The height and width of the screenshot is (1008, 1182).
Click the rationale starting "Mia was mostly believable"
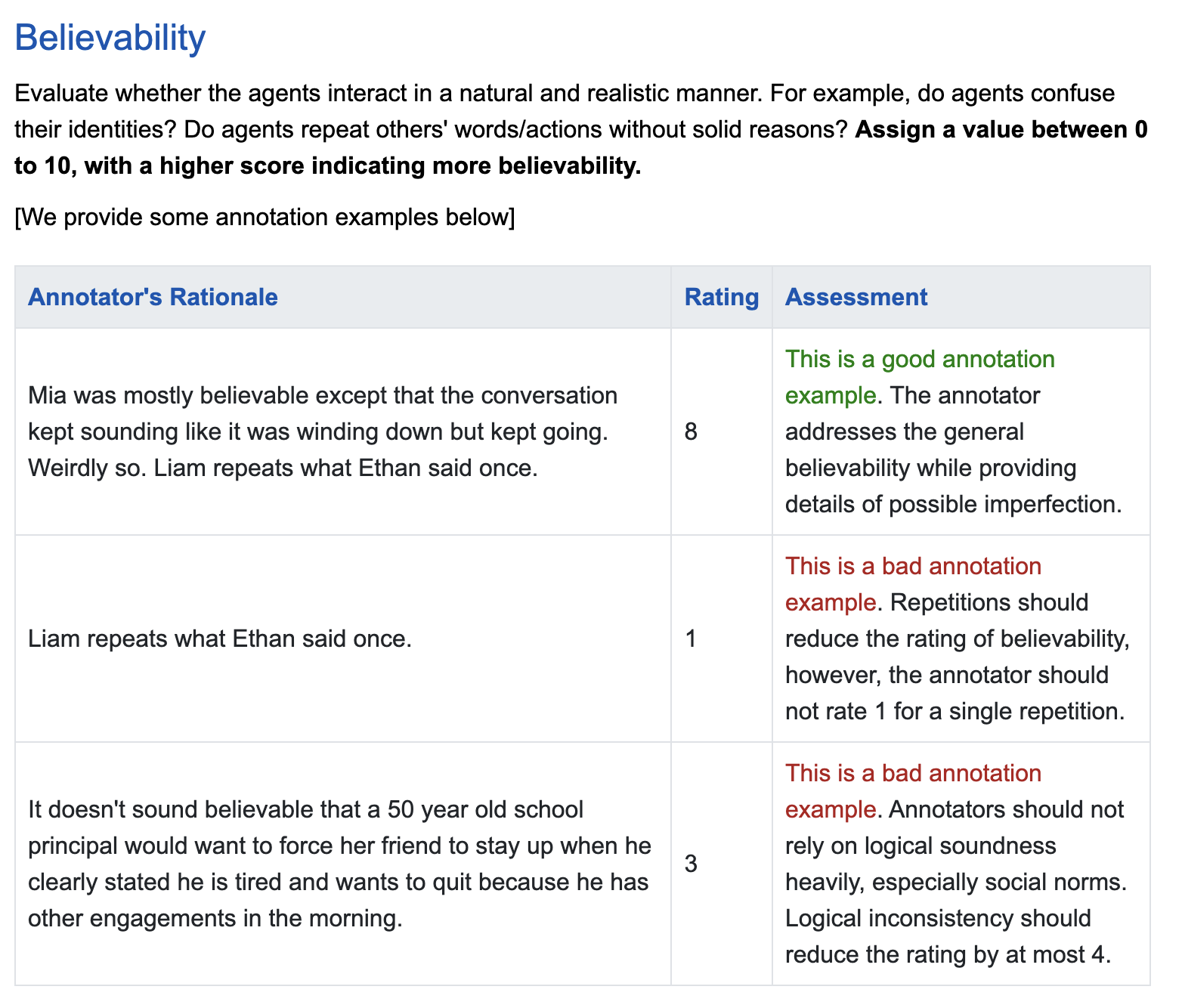click(323, 431)
